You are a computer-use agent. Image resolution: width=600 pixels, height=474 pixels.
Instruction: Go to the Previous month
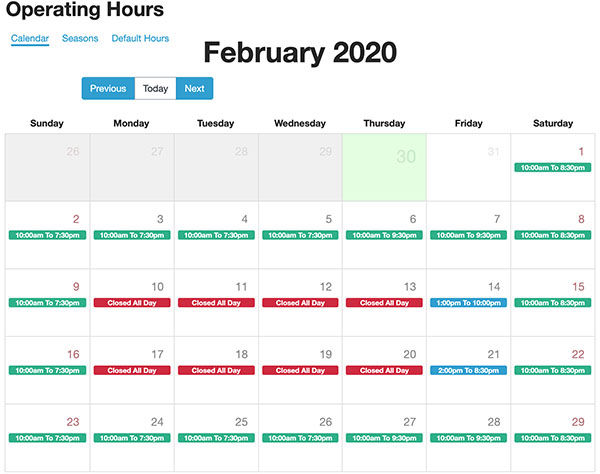click(108, 88)
